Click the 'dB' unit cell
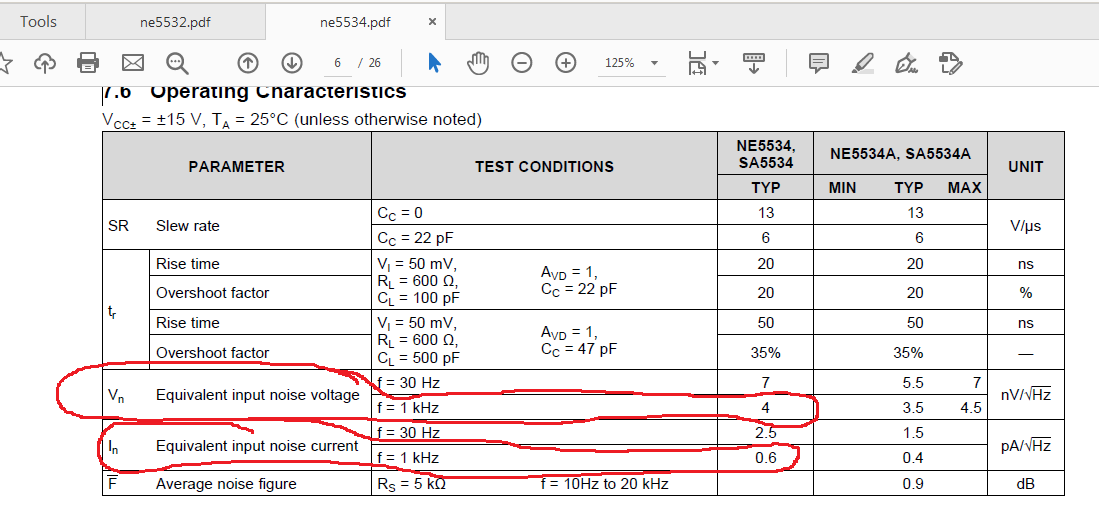The width and height of the screenshot is (1099, 530). coord(1026,484)
